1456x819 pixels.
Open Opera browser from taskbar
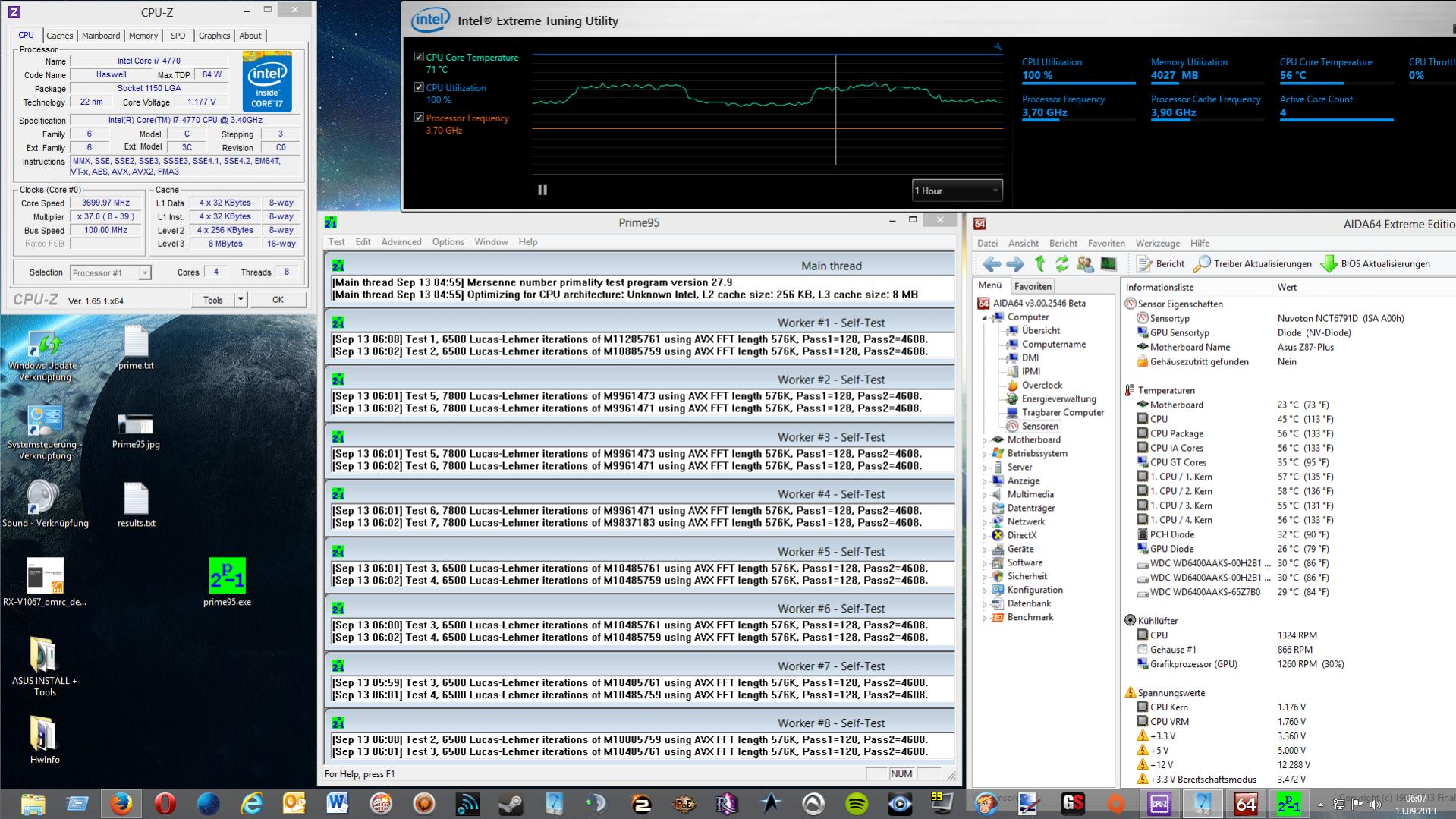tap(165, 803)
